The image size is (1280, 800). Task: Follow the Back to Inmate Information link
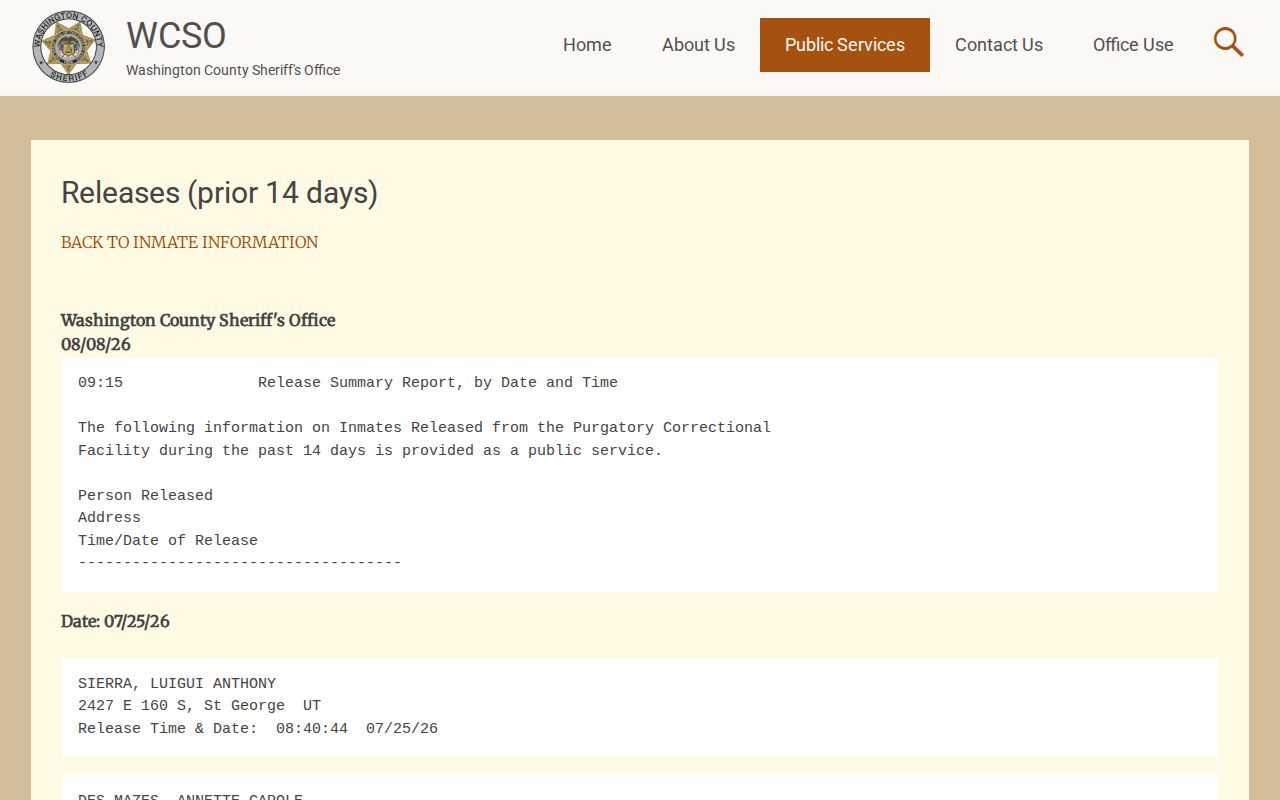tap(189, 242)
